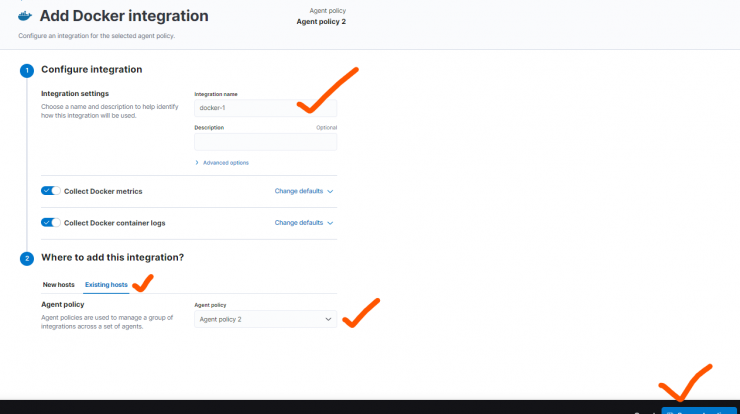Click the 'Integration settings' section label
Image resolution: width=740 pixels, height=414 pixels.
coord(75,93)
